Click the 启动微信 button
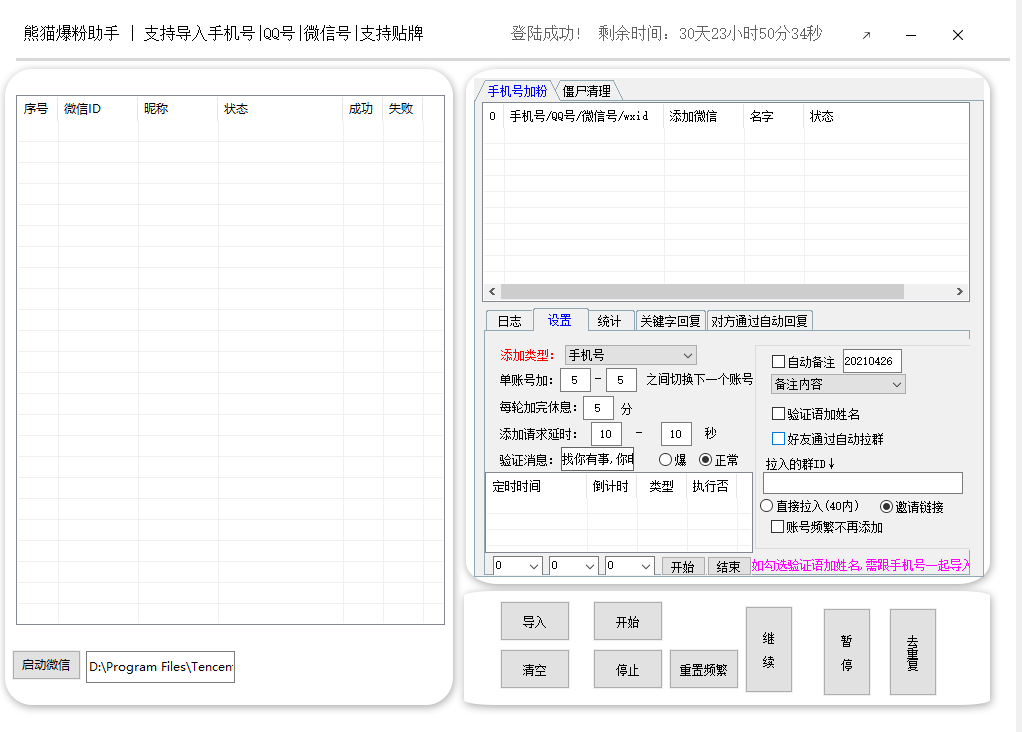Viewport: 1022px width, 732px height. tap(46, 665)
